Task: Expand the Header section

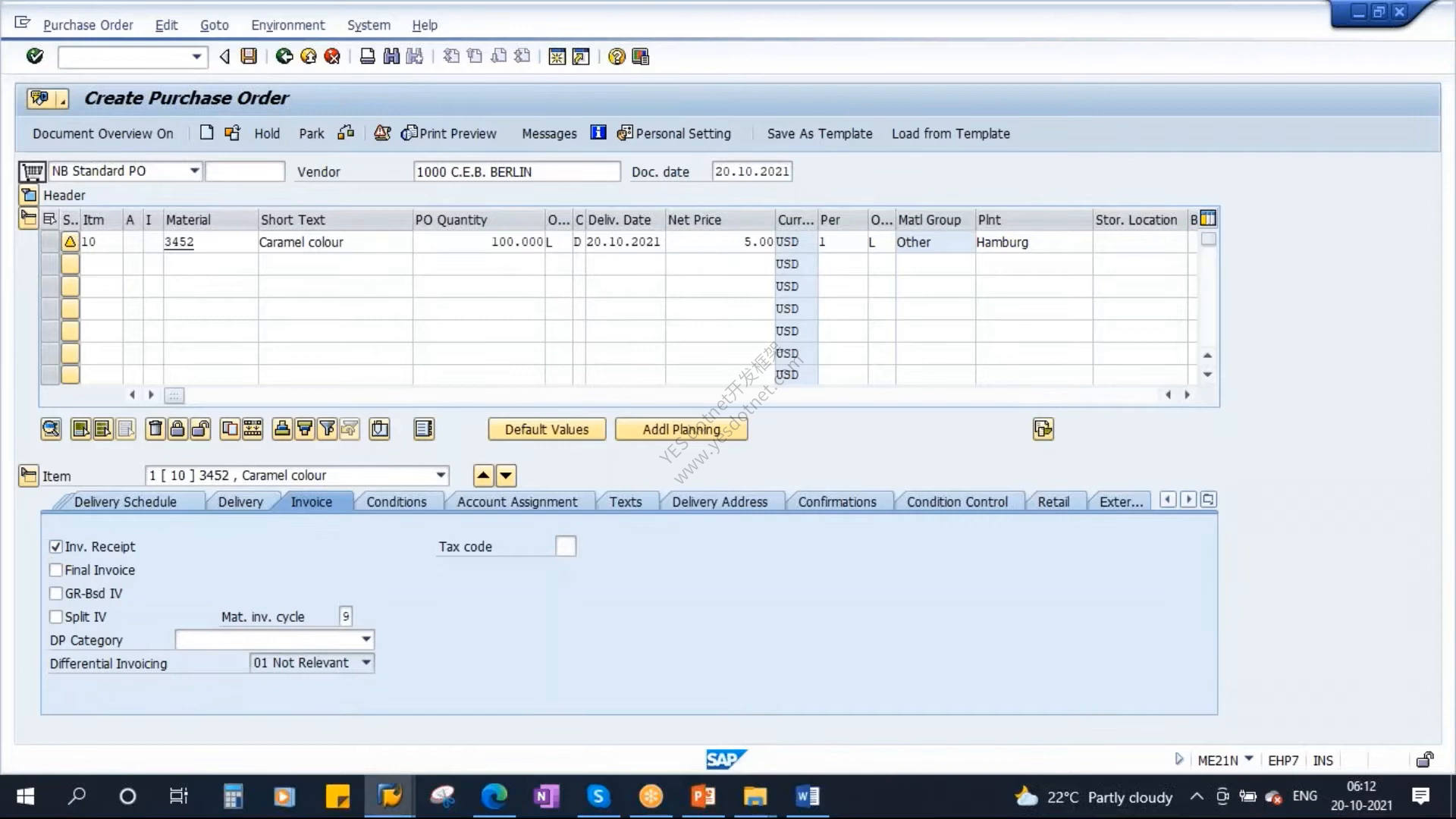Action: 29,195
